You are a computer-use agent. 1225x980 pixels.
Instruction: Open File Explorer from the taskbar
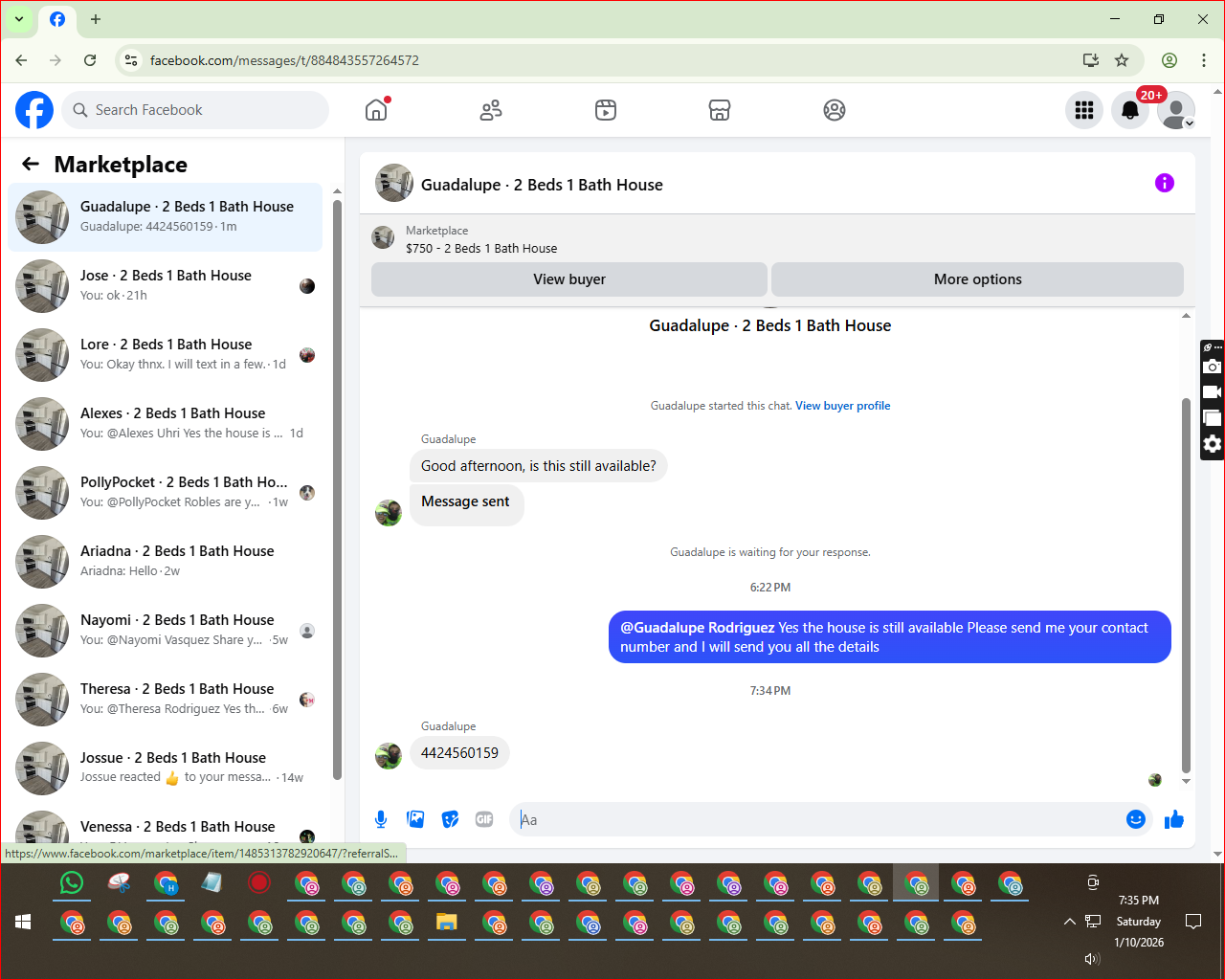(447, 923)
